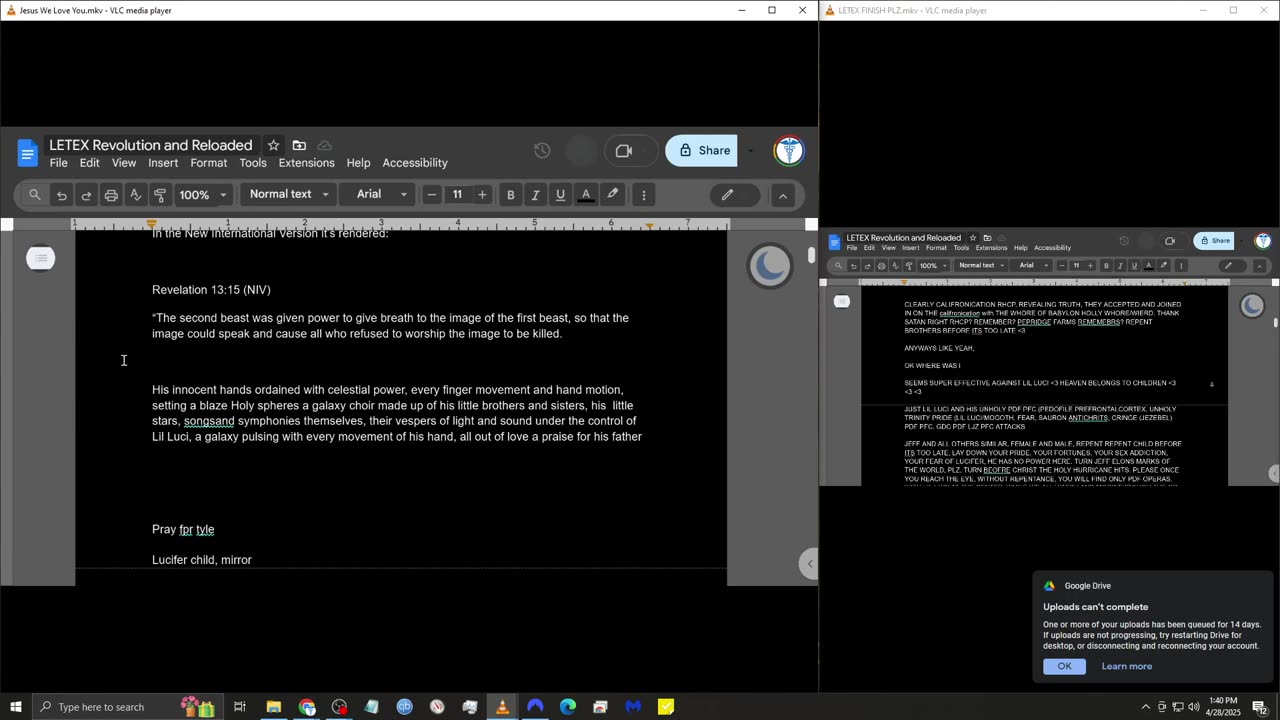The height and width of the screenshot is (720, 1280).
Task: Click the Google Docs home icon
Action: pos(28,153)
